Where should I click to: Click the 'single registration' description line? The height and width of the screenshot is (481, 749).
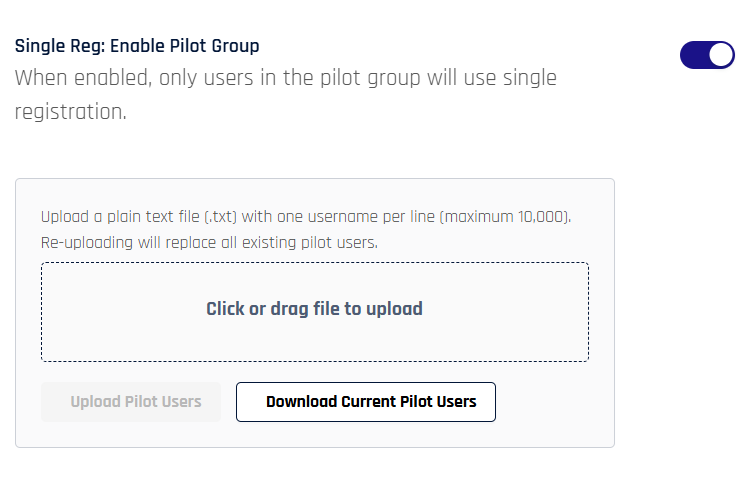[x=70, y=111]
